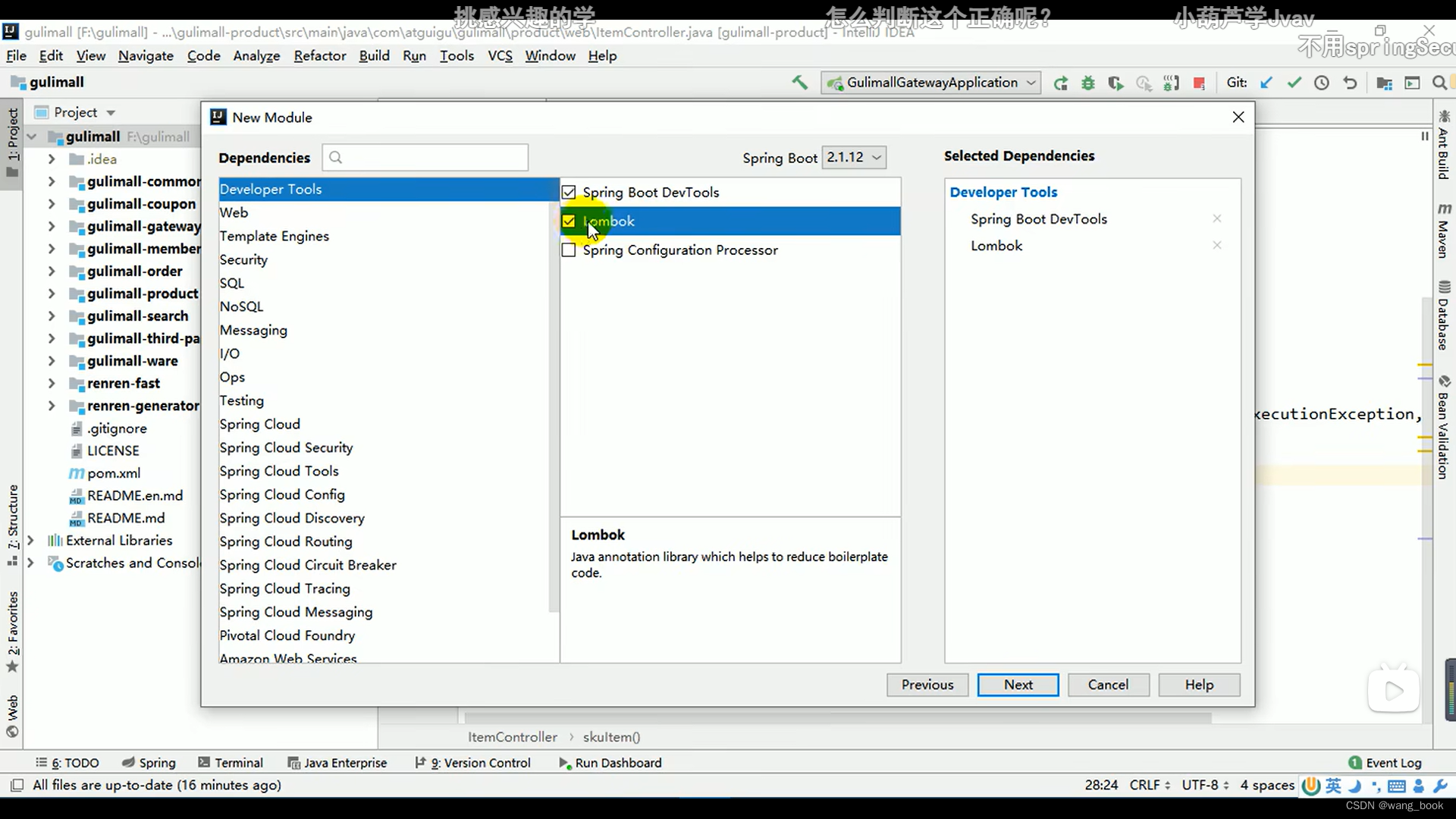Click the red Stop icon

click(x=1199, y=83)
